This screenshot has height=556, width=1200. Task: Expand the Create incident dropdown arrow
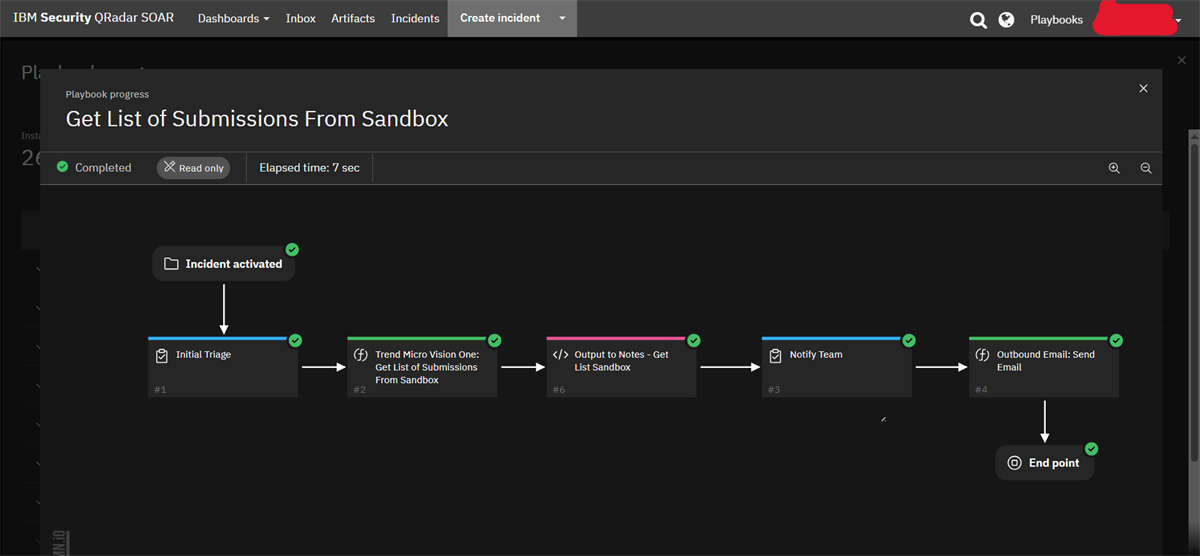562,18
